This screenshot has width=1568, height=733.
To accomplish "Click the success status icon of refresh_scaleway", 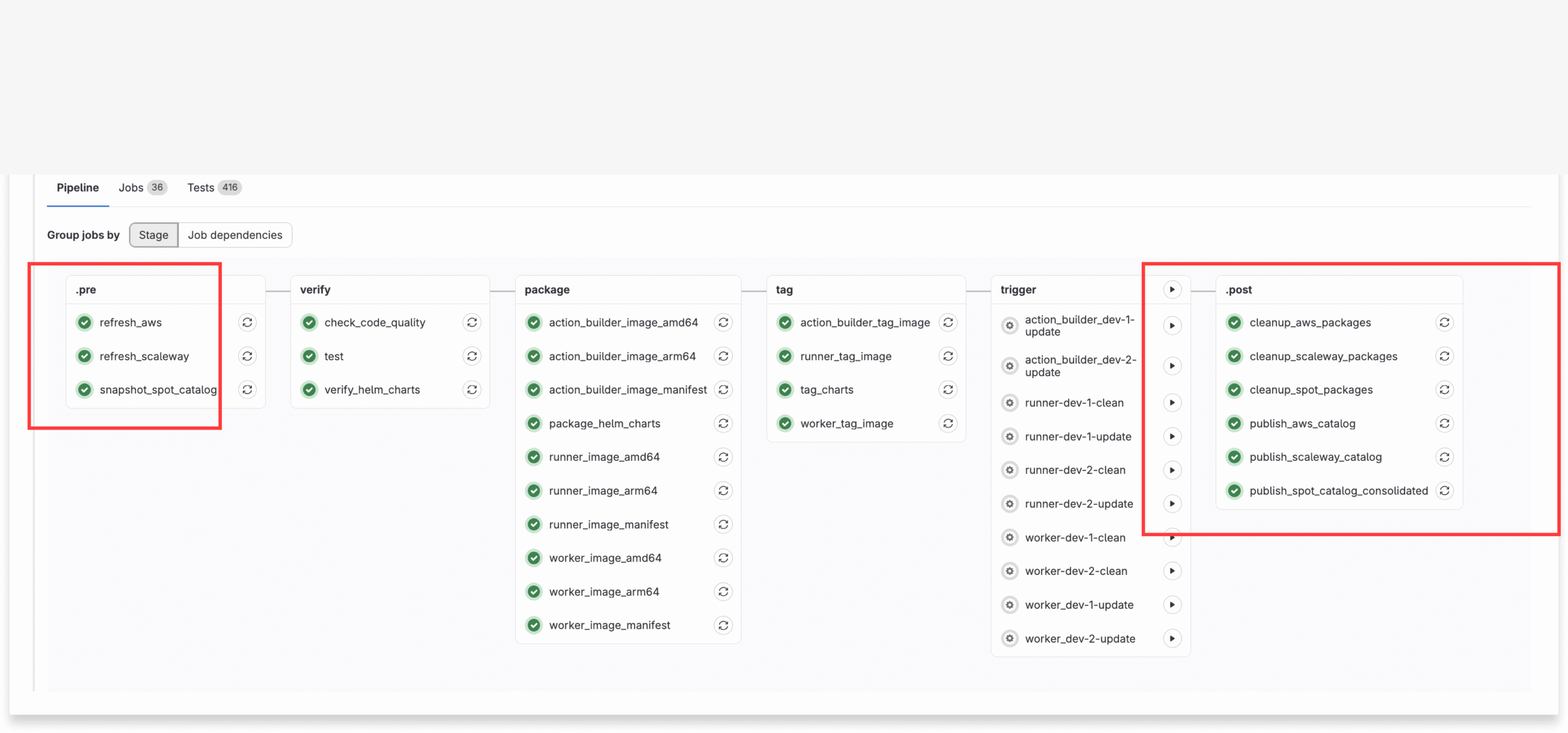I will (x=85, y=356).
